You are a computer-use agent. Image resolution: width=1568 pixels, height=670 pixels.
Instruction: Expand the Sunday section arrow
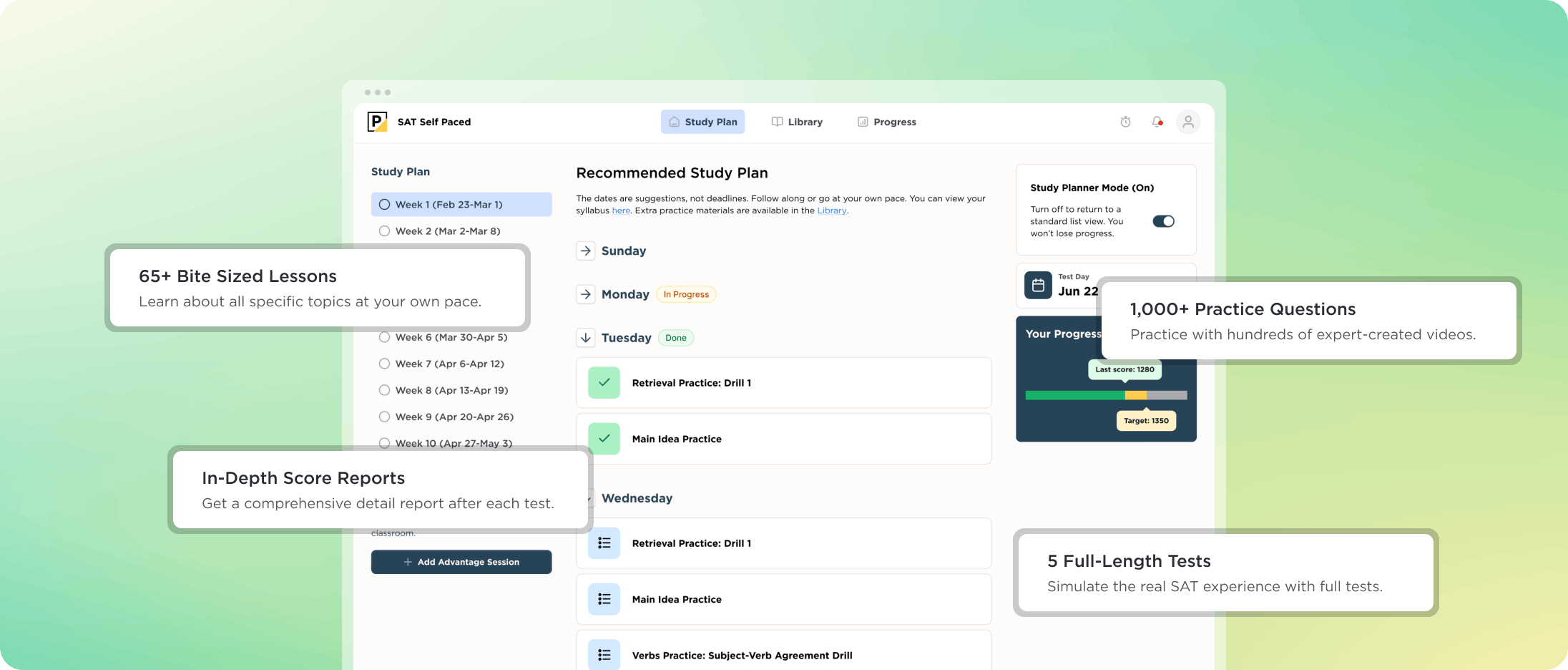[x=586, y=251]
